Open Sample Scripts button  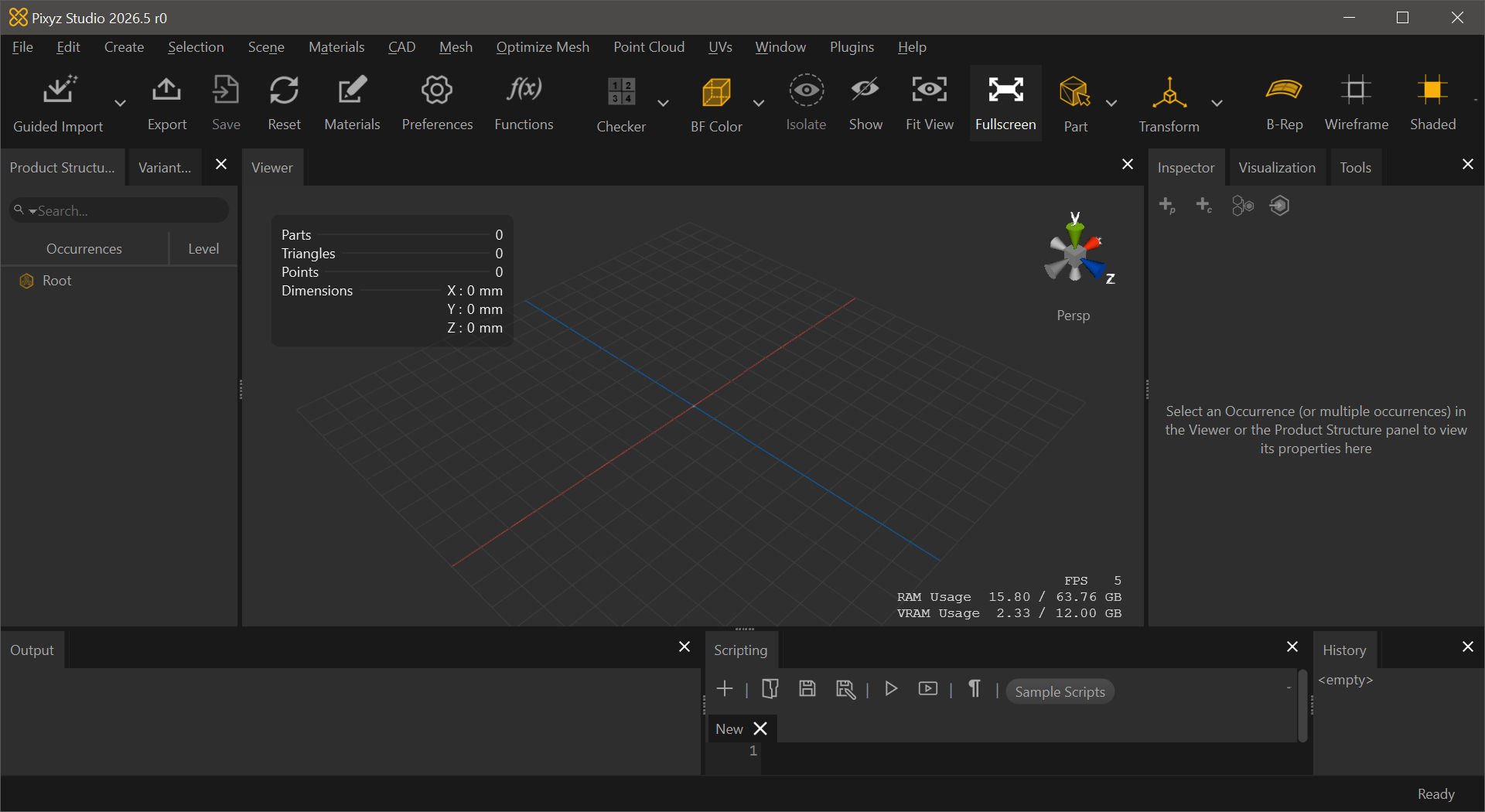1060,691
